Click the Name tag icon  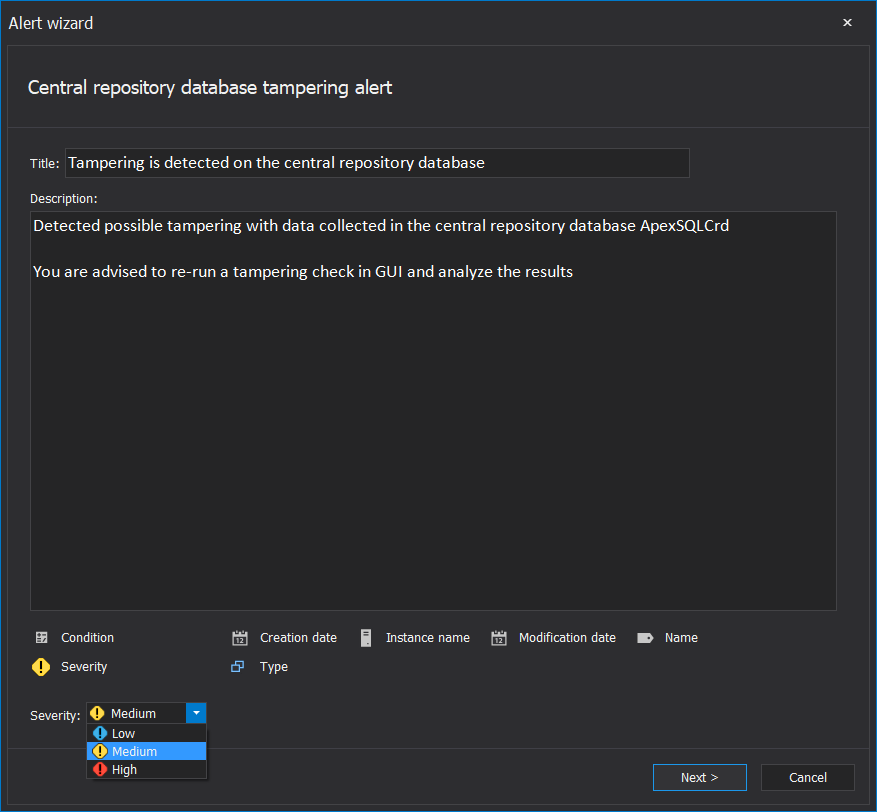pyautogui.click(x=645, y=638)
